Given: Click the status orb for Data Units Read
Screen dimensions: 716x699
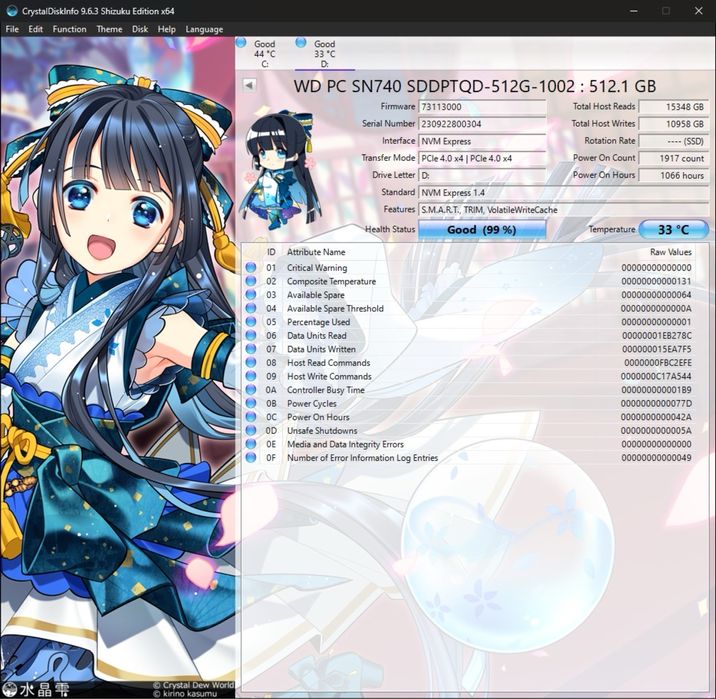Looking at the screenshot, I should [251, 336].
